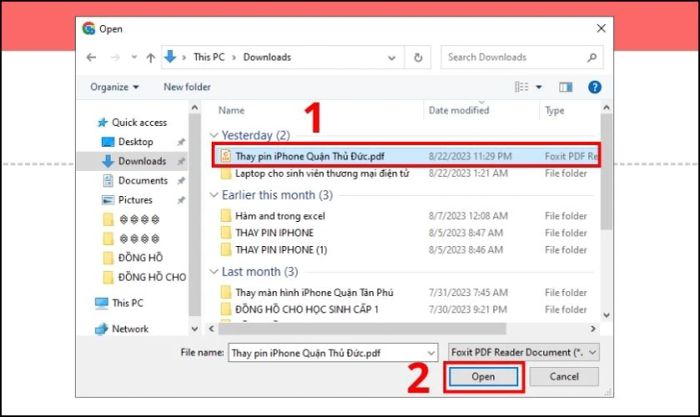The height and width of the screenshot is (417, 700).
Task: Go up one folder level
Action: point(150,58)
